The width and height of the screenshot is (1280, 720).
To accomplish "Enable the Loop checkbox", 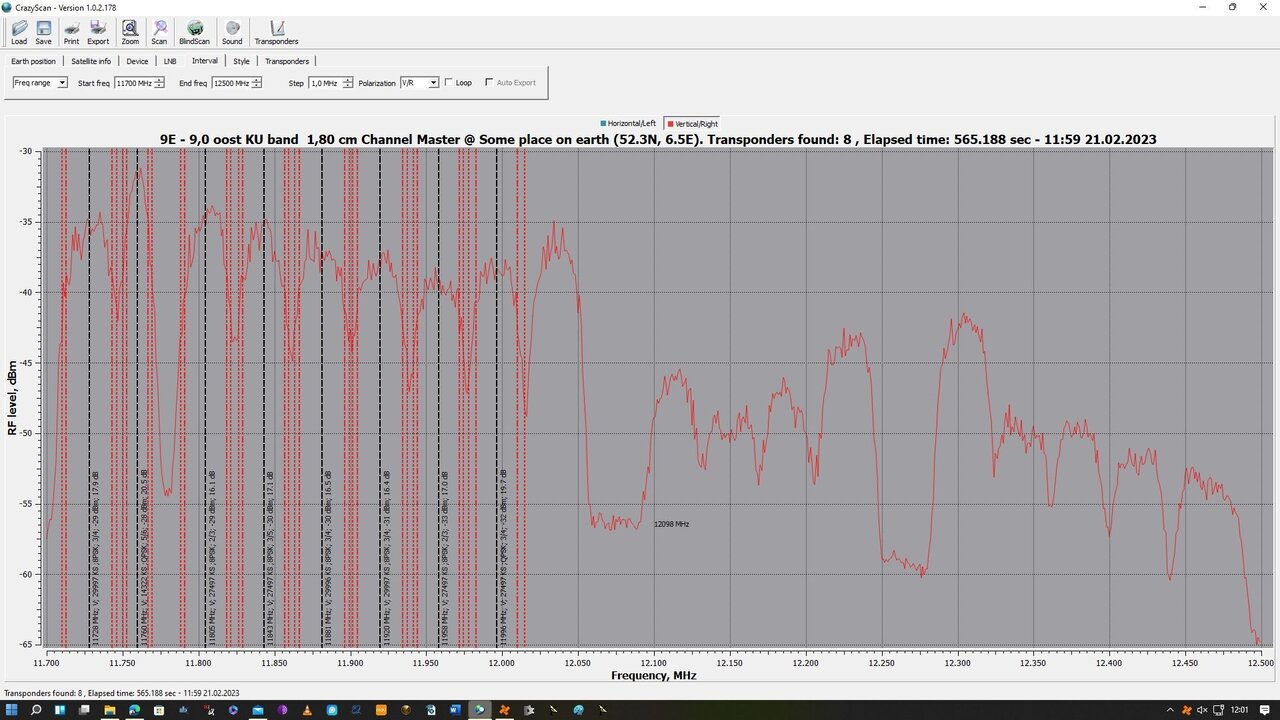I will [449, 83].
